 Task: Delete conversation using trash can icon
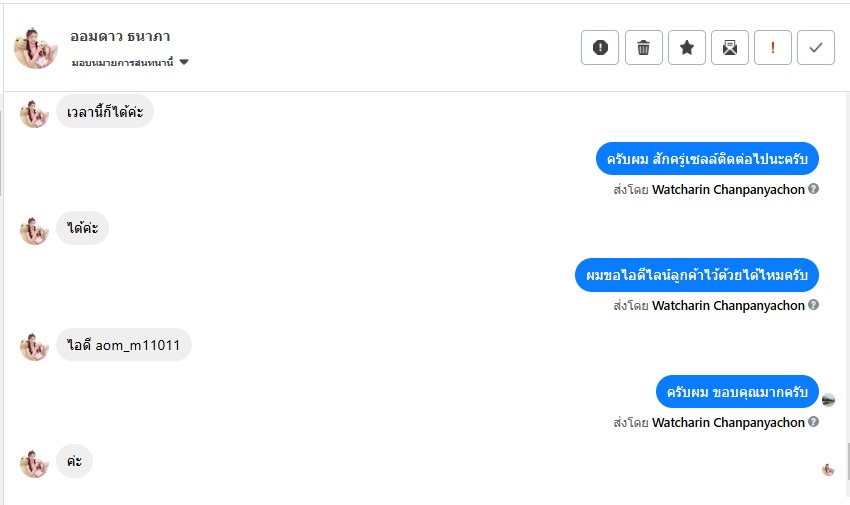coord(644,47)
